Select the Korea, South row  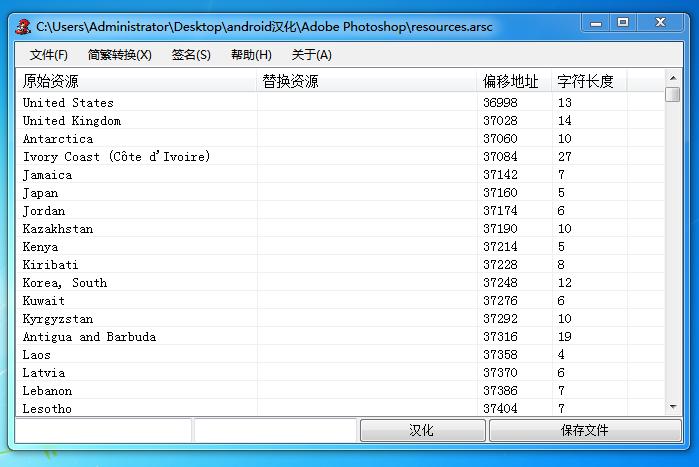340,283
